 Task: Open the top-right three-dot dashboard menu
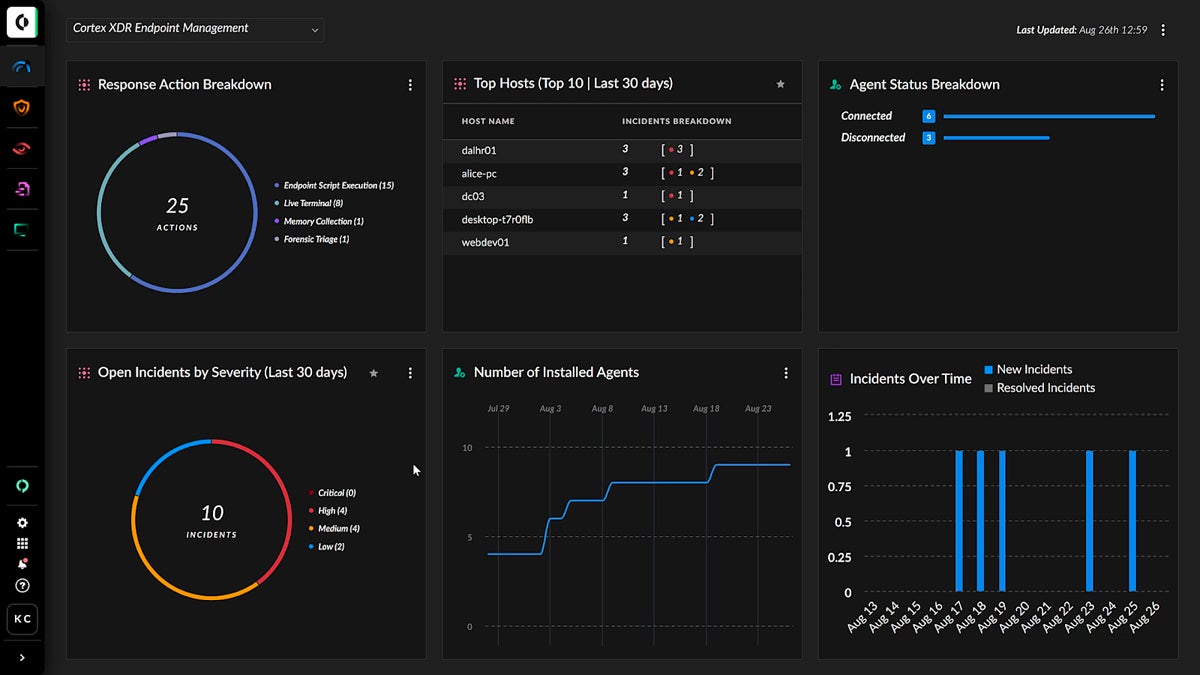click(1163, 30)
